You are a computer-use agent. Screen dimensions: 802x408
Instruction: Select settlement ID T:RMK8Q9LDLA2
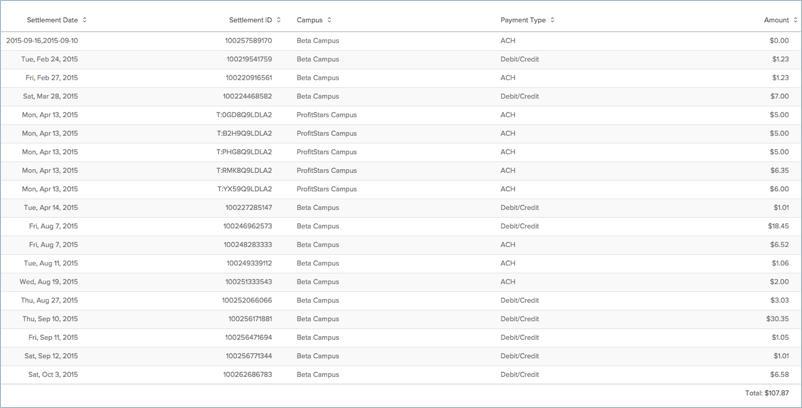tap(244, 170)
